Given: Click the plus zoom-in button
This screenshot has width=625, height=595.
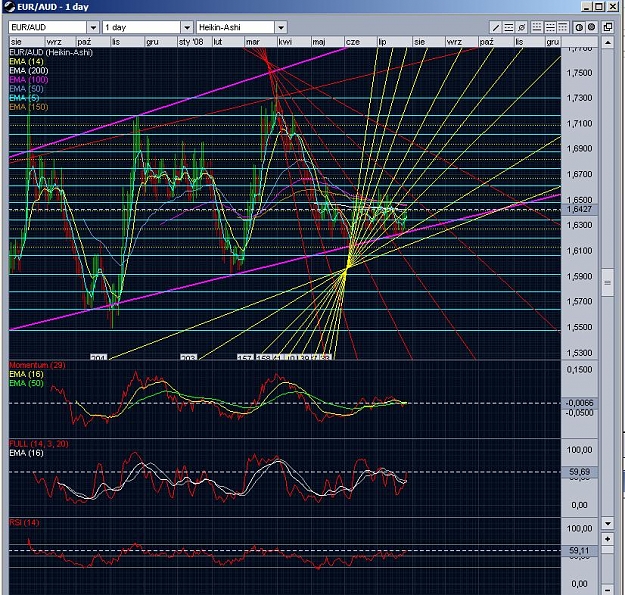Looking at the screenshot, I should [x=607, y=539].
